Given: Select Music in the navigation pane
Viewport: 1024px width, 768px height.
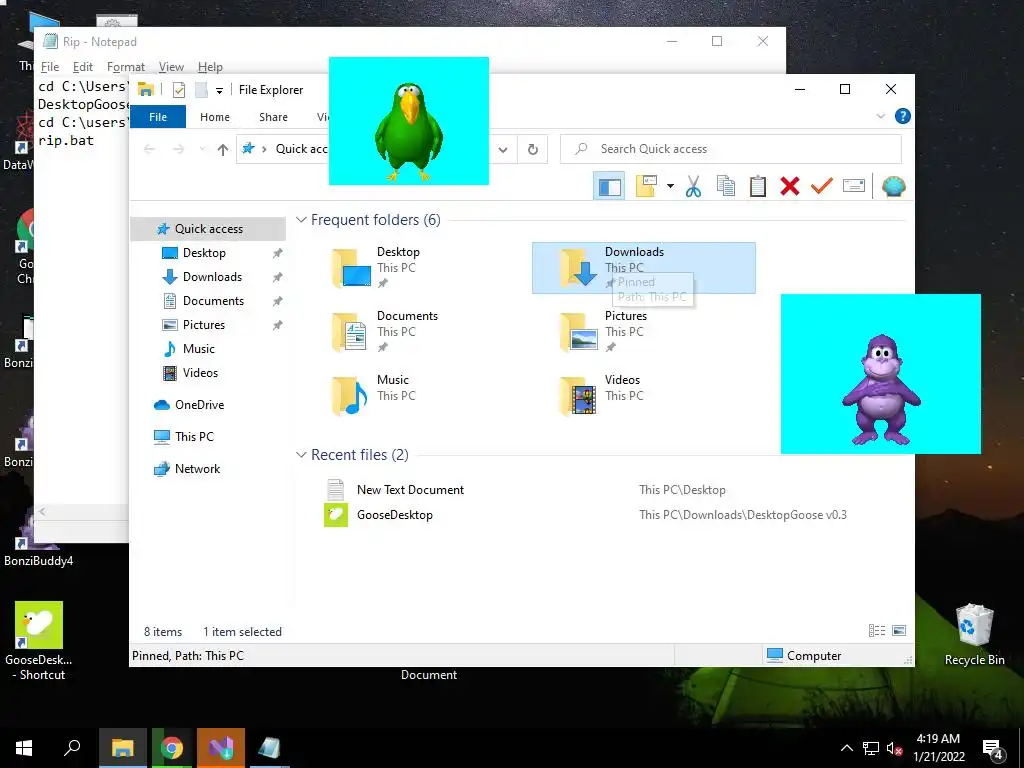Looking at the screenshot, I should [x=199, y=349].
